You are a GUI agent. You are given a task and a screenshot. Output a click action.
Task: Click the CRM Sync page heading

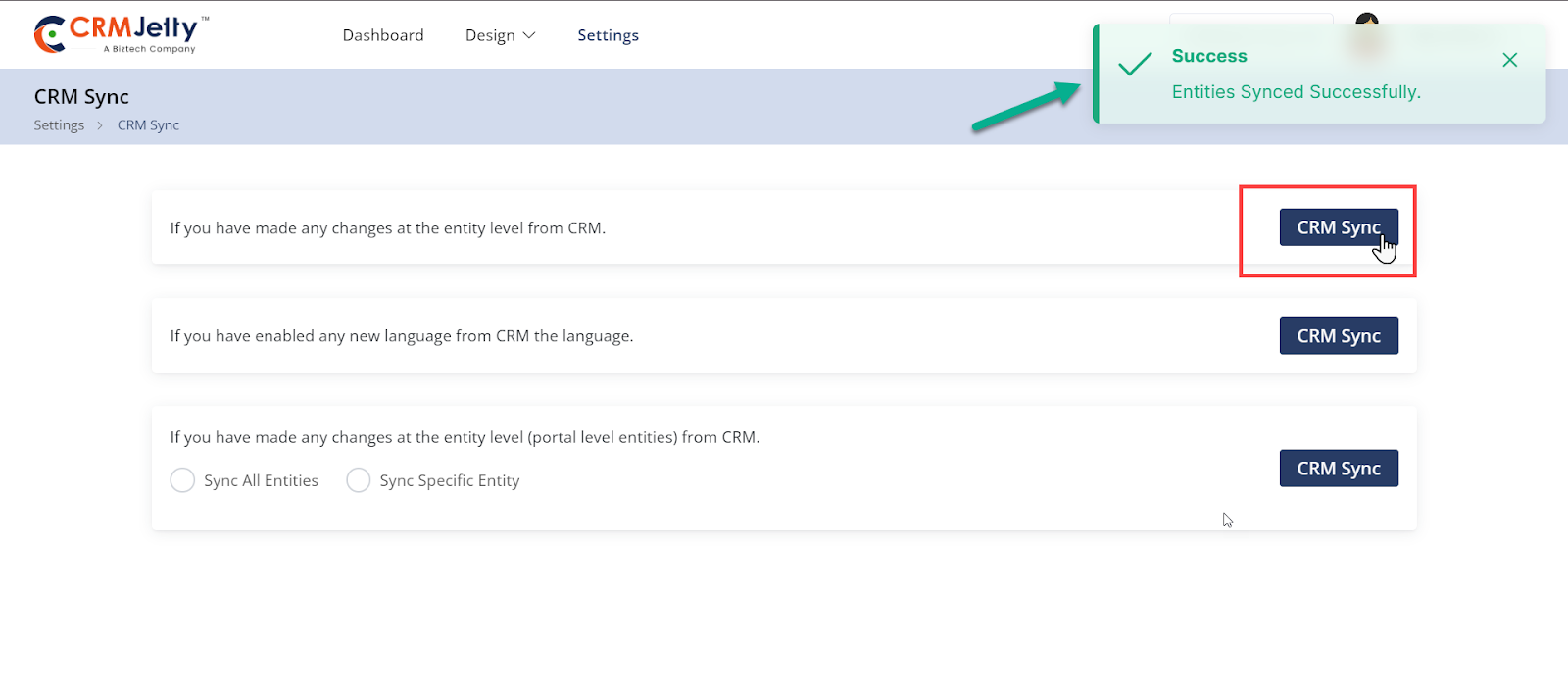[x=81, y=97]
